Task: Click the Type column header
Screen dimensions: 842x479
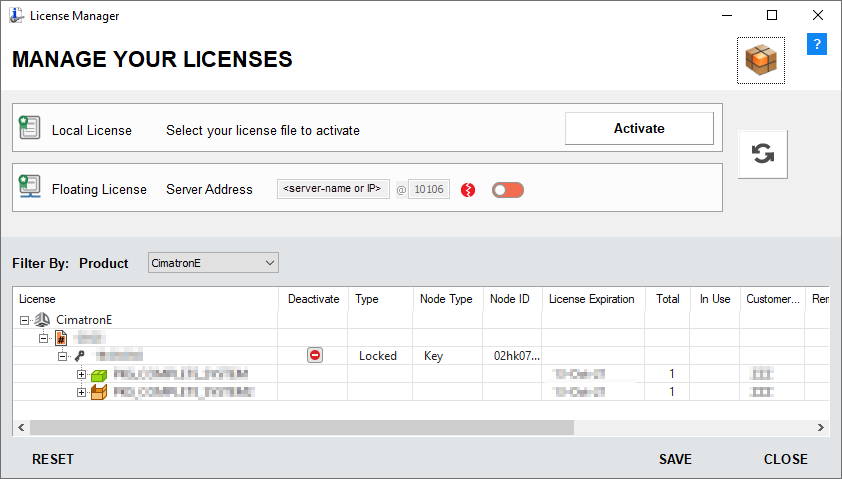Action: pyautogui.click(x=381, y=299)
